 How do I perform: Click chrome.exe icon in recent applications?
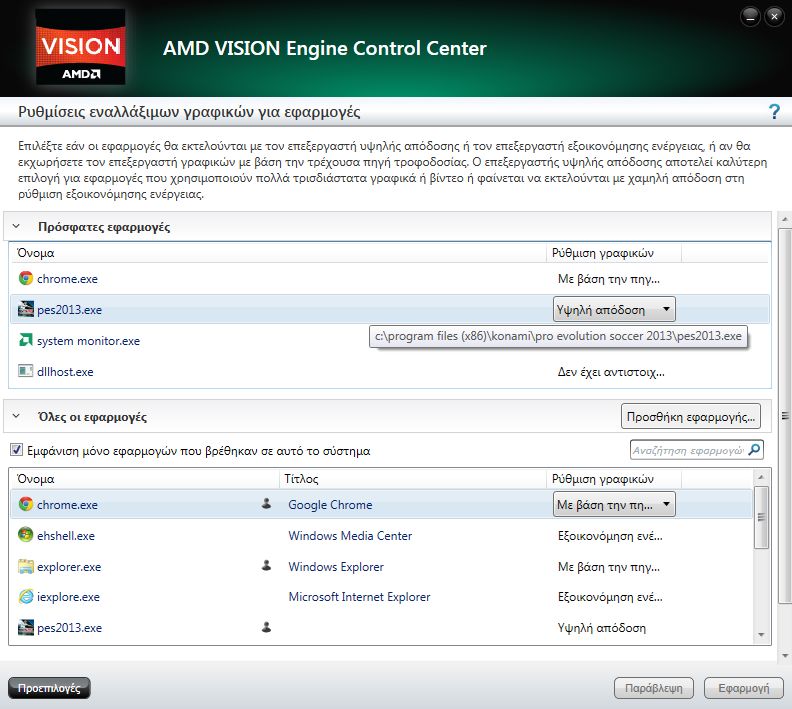tap(26, 278)
